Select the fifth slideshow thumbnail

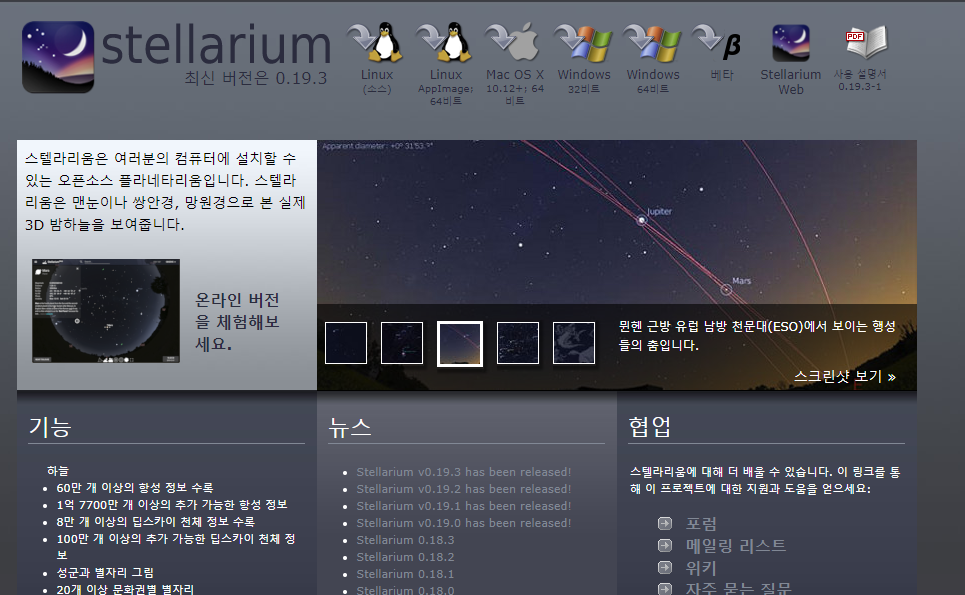(574, 343)
